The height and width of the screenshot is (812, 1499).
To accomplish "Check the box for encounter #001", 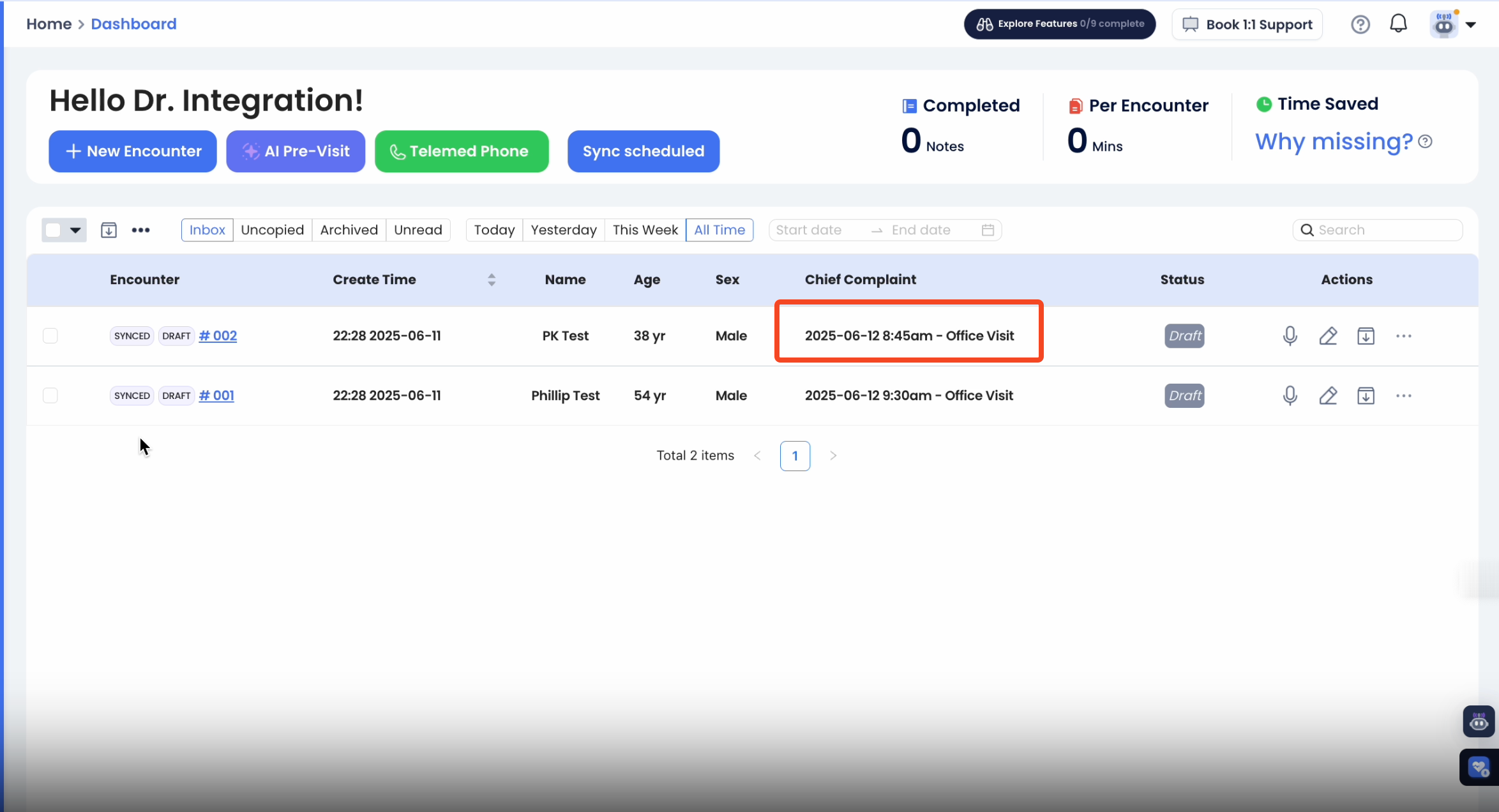I will (50, 396).
